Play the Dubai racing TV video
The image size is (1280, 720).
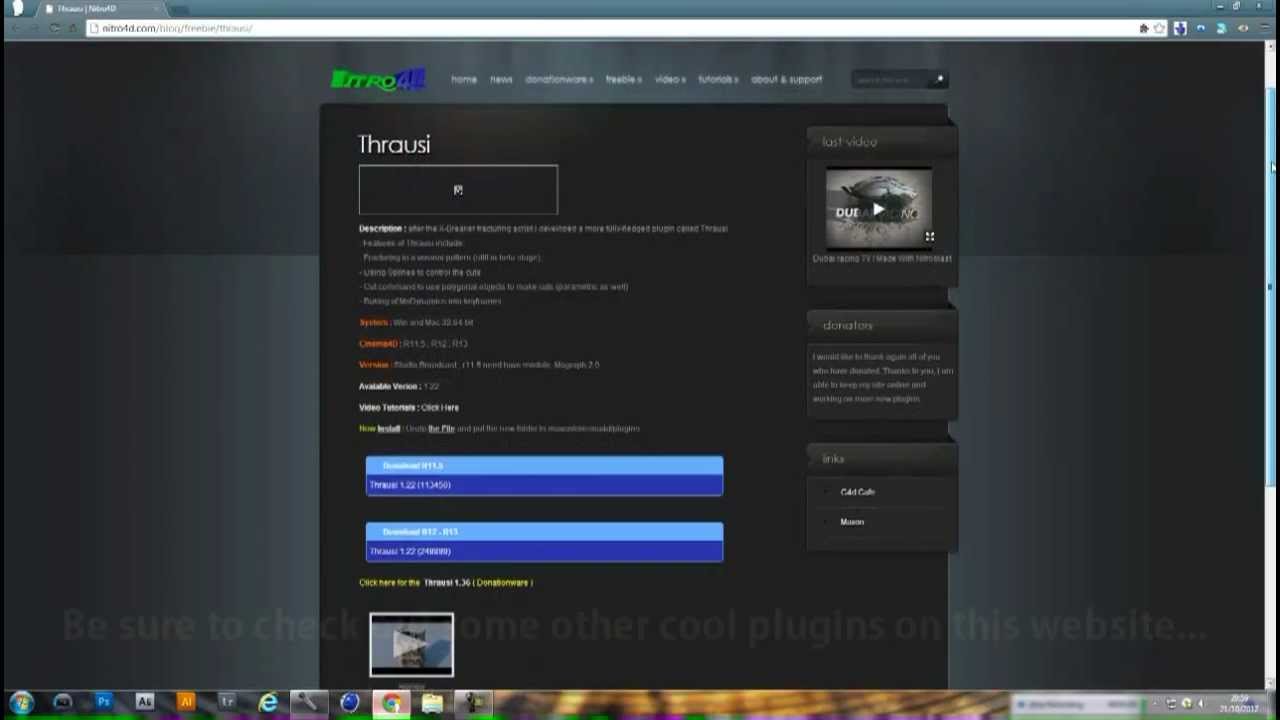878,209
